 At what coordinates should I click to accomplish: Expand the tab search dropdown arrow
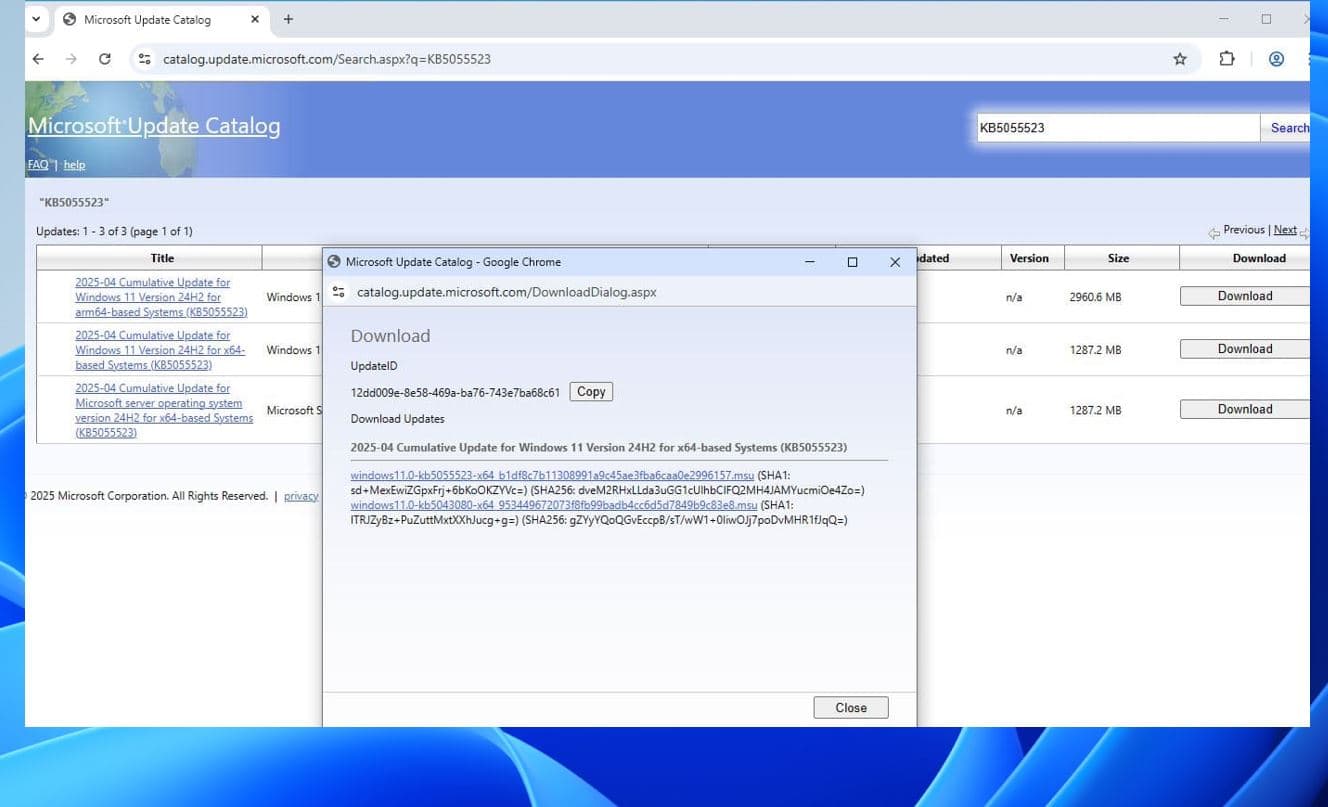pos(37,19)
